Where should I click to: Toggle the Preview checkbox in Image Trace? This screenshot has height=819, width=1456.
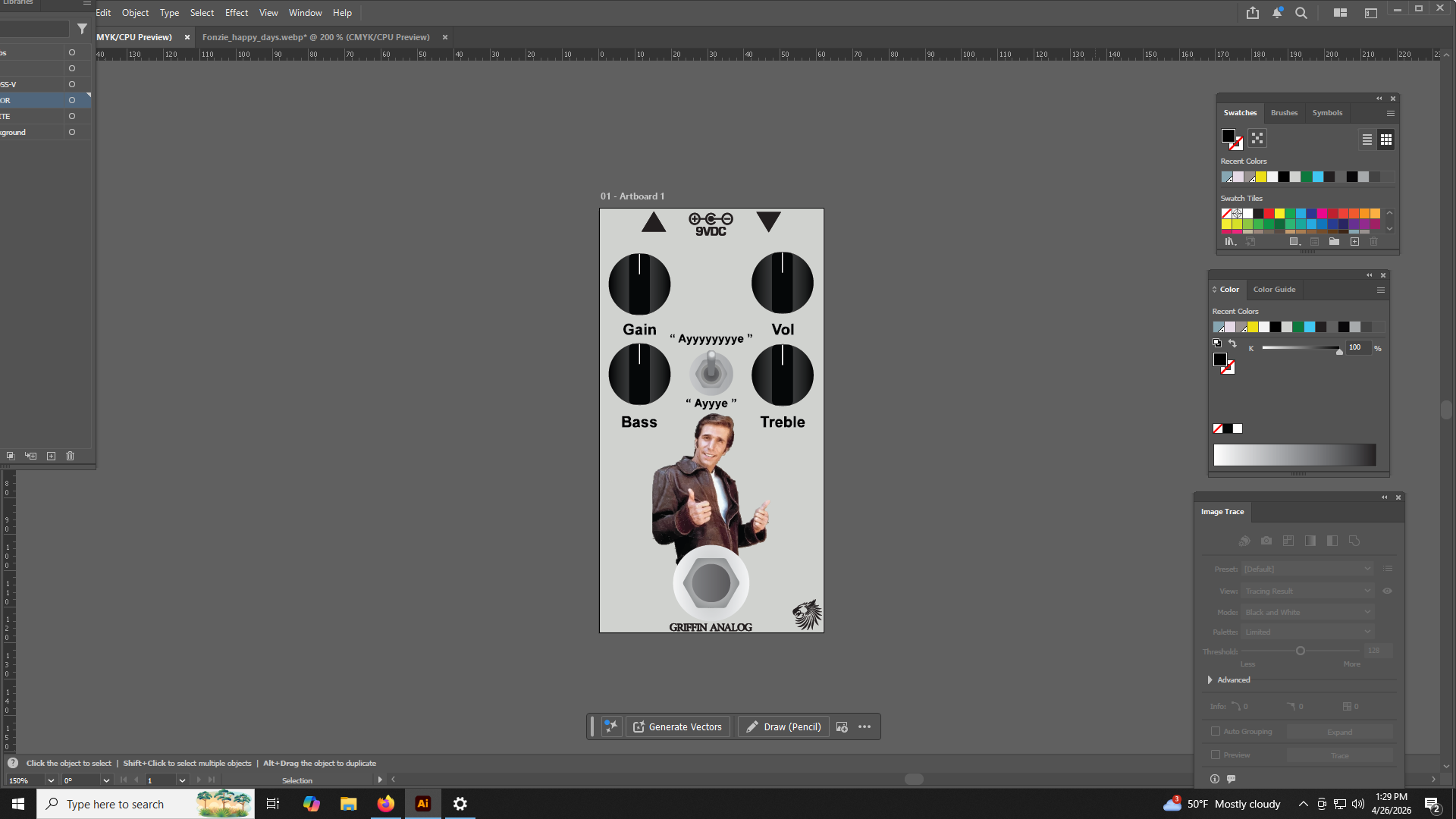point(1216,755)
